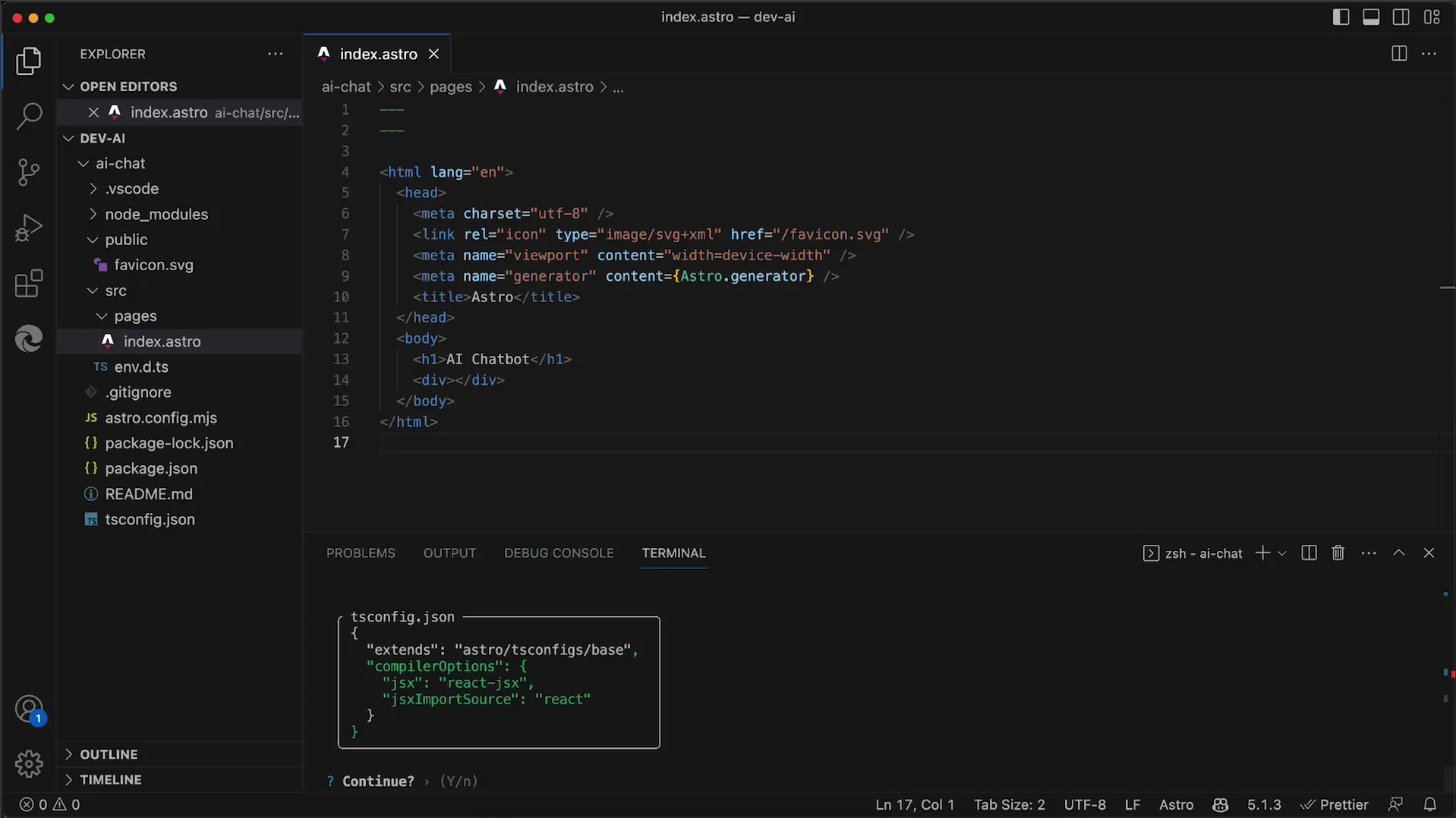The width and height of the screenshot is (1456, 818).
Task: Click the src breadcrumb segment
Action: (x=400, y=87)
